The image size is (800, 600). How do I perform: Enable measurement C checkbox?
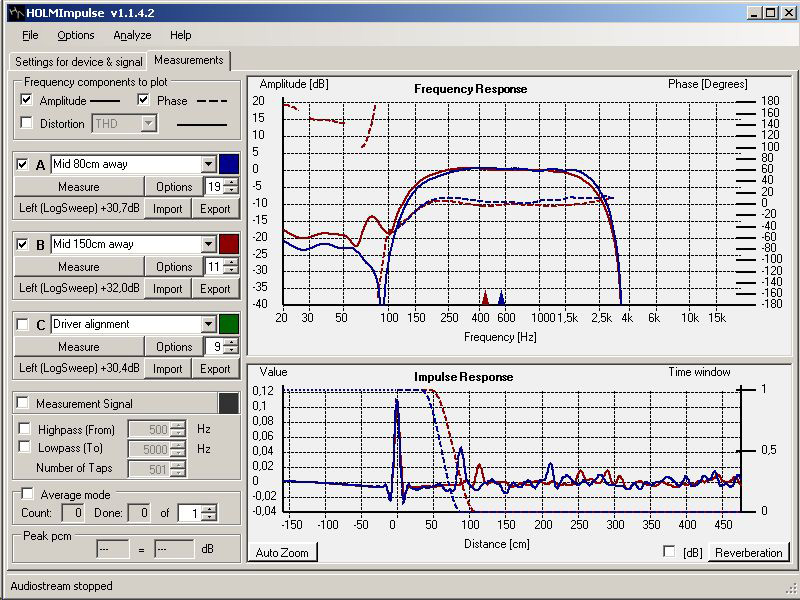point(22,324)
